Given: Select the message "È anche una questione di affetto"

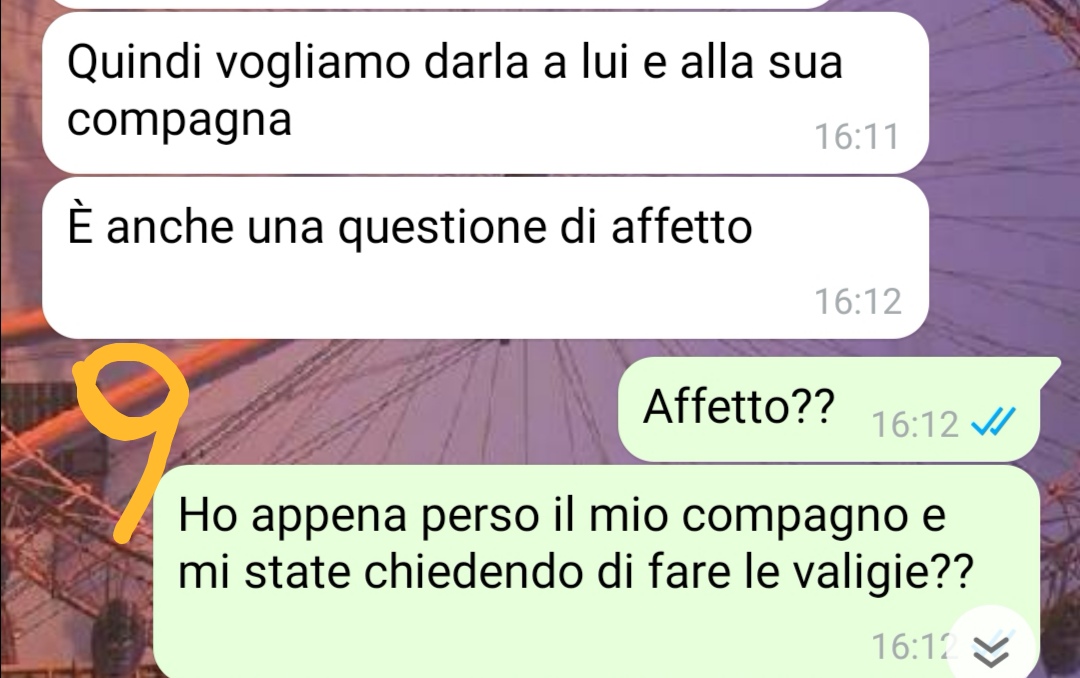Looking at the screenshot, I should tap(485, 258).
